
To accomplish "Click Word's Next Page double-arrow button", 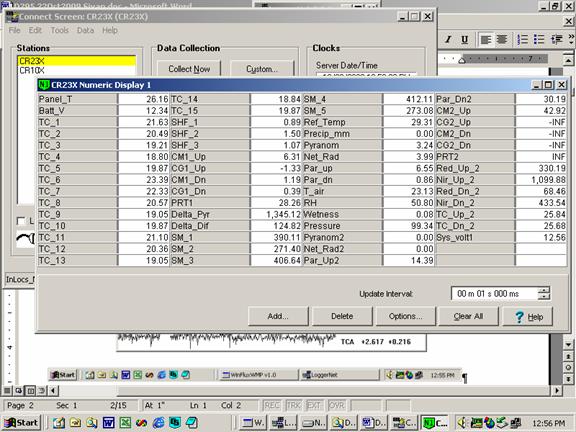I will [x=568, y=379].
